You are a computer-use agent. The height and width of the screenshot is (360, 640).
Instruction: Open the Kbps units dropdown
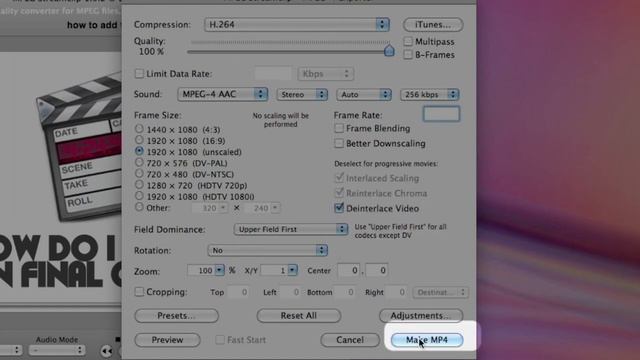[326, 74]
